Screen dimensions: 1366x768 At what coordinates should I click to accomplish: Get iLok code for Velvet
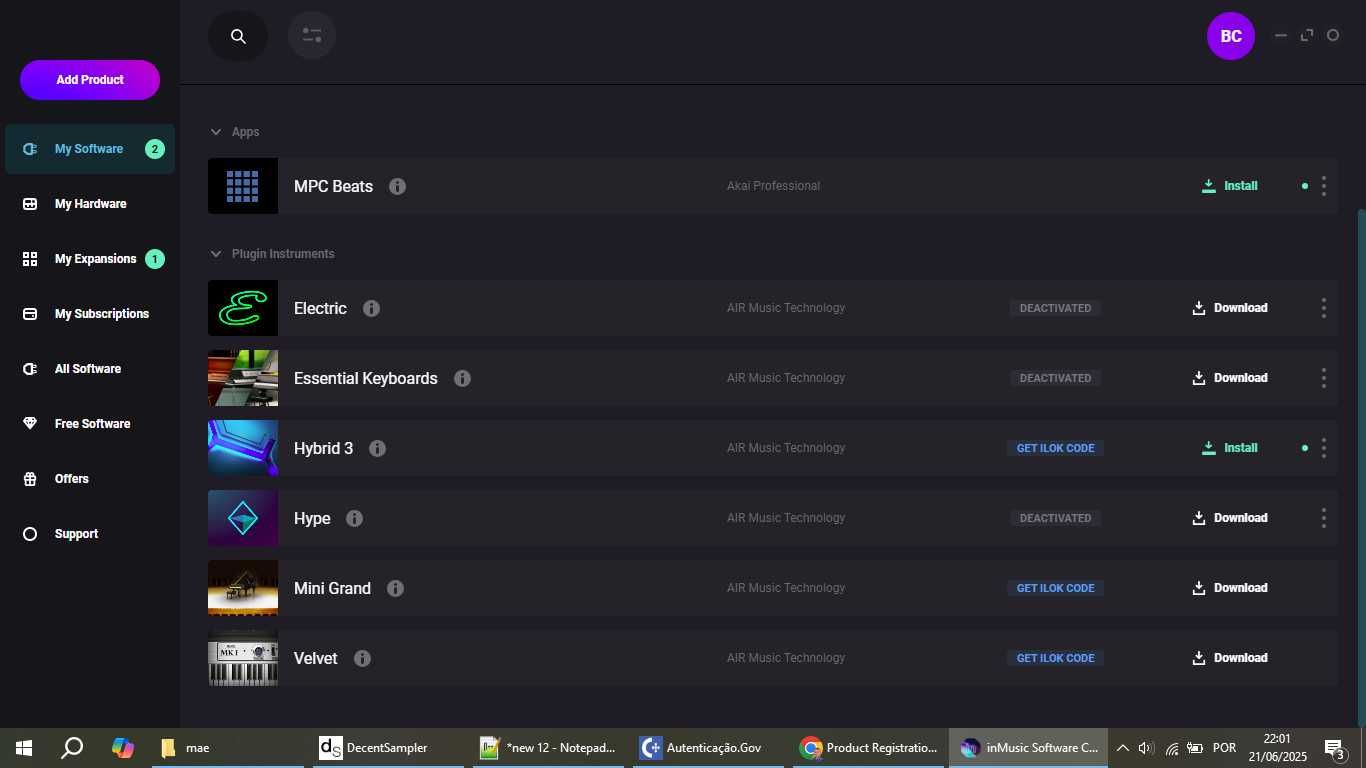point(1055,658)
